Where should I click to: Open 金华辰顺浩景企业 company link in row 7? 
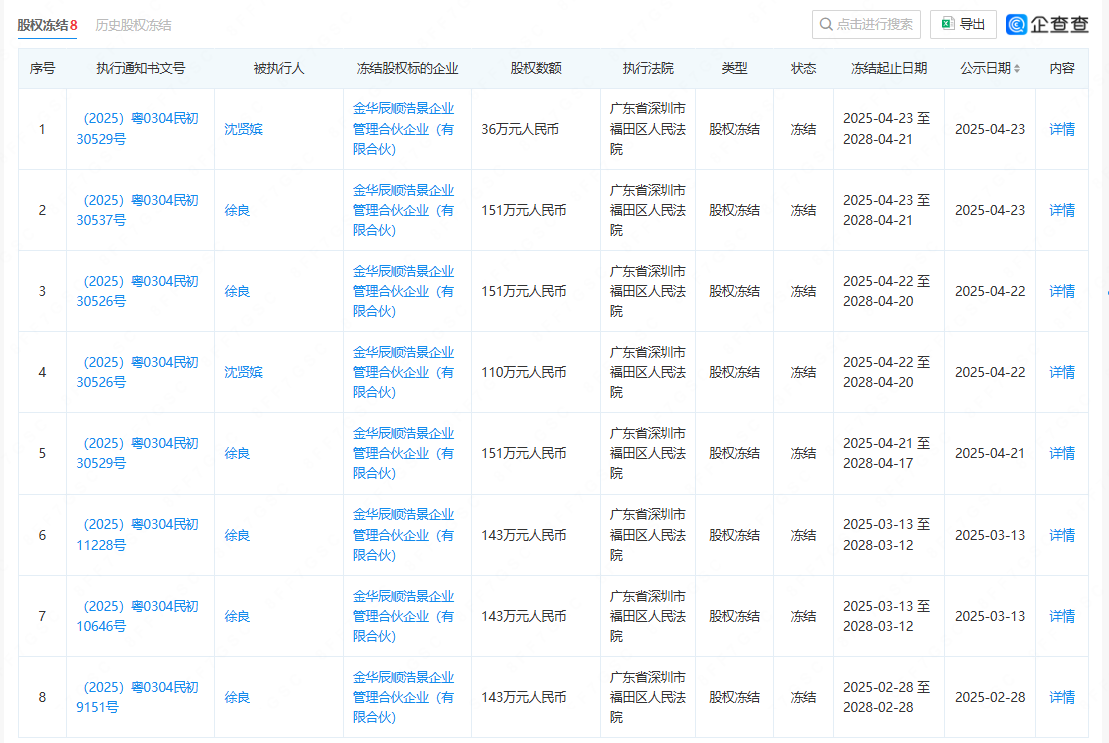404,616
